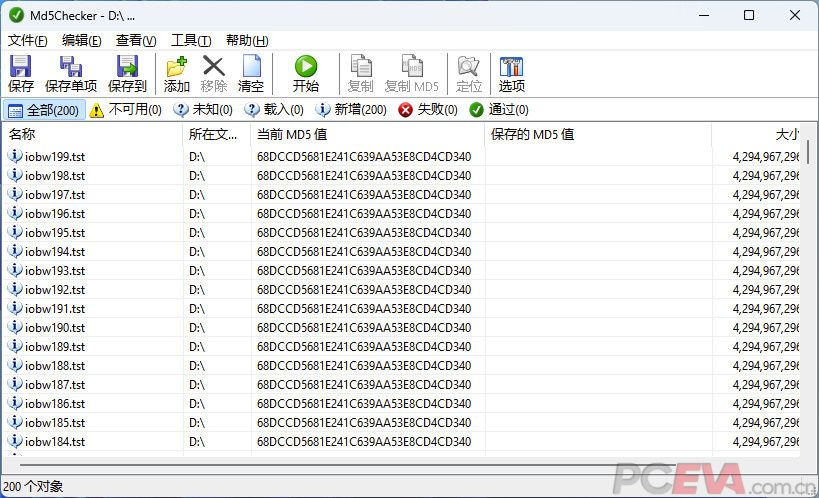The width and height of the screenshot is (819, 498).
Task: Click the 移除 remove X icon
Action: (213, 67)
